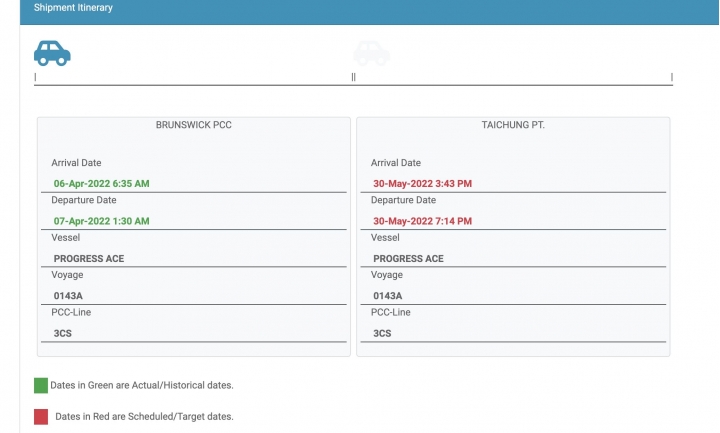Screen dimensions: 720x433
Task: Select the left start tick on timeline
Action: pyautogui.click(x=35, y=77)
